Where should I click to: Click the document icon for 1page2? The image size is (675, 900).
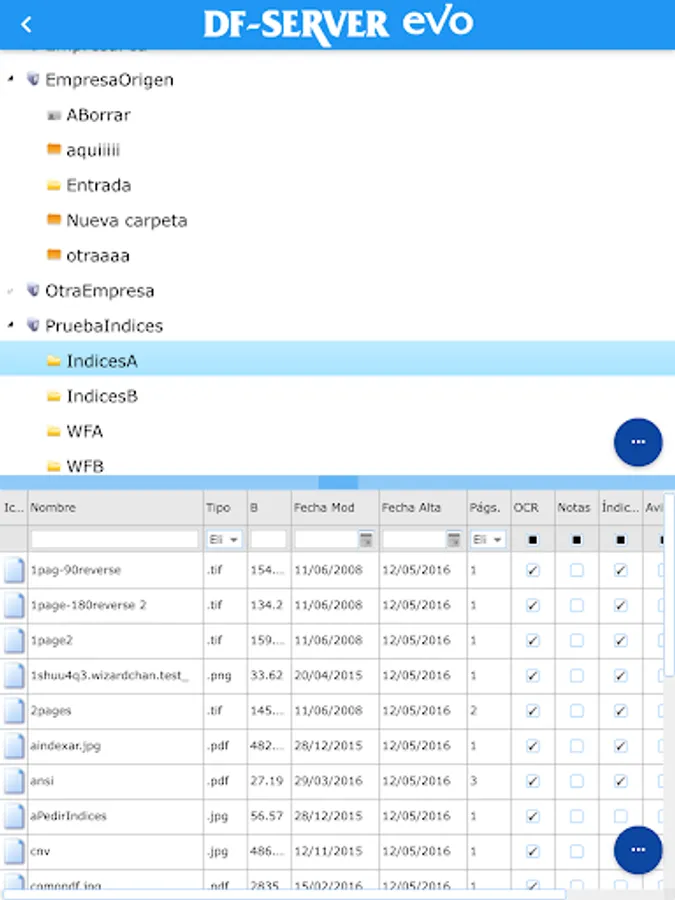[14, 640]
